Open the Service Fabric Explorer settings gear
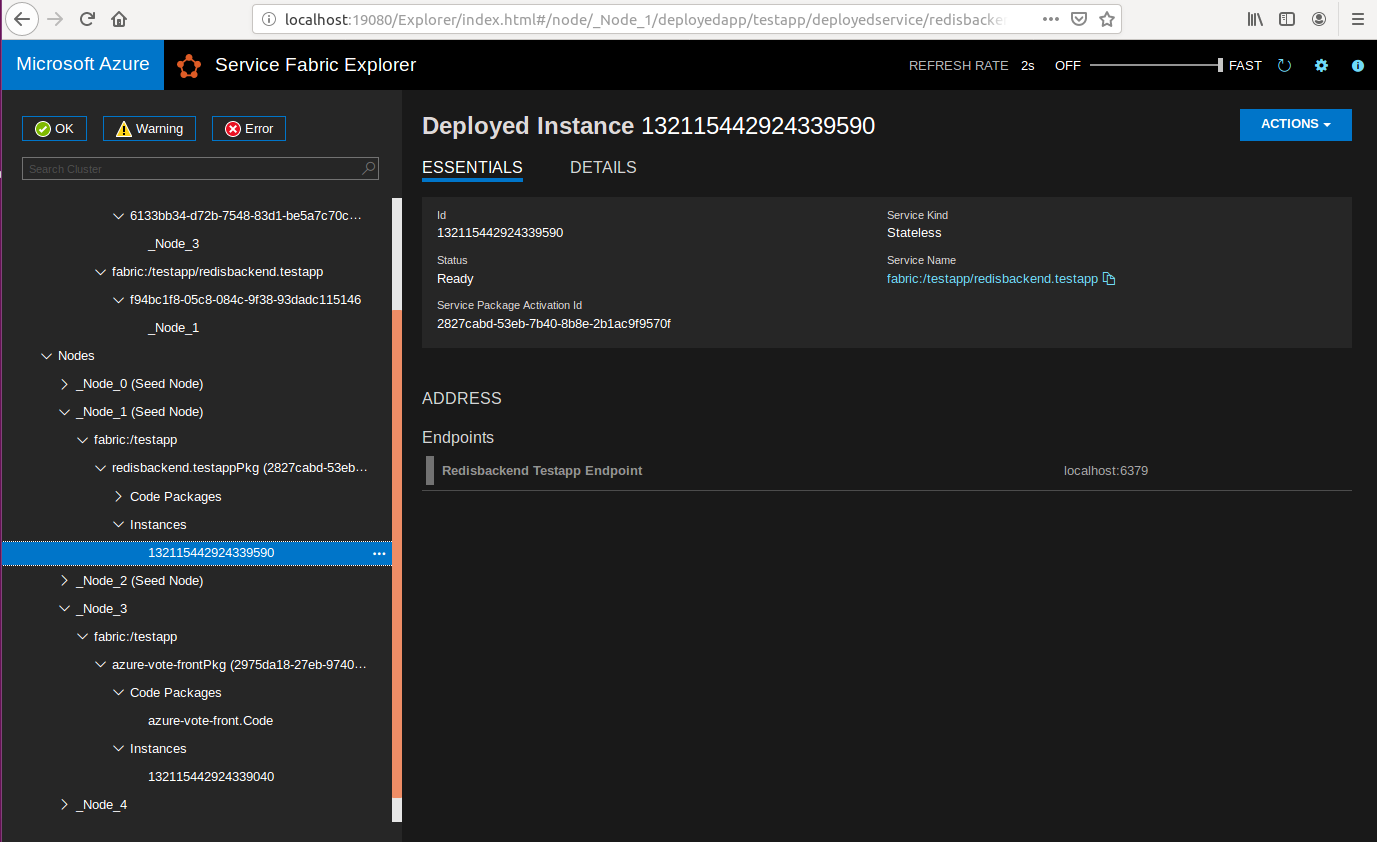Image resolution: width=1377 pixels, height=842 pixels. [1321, 65]
